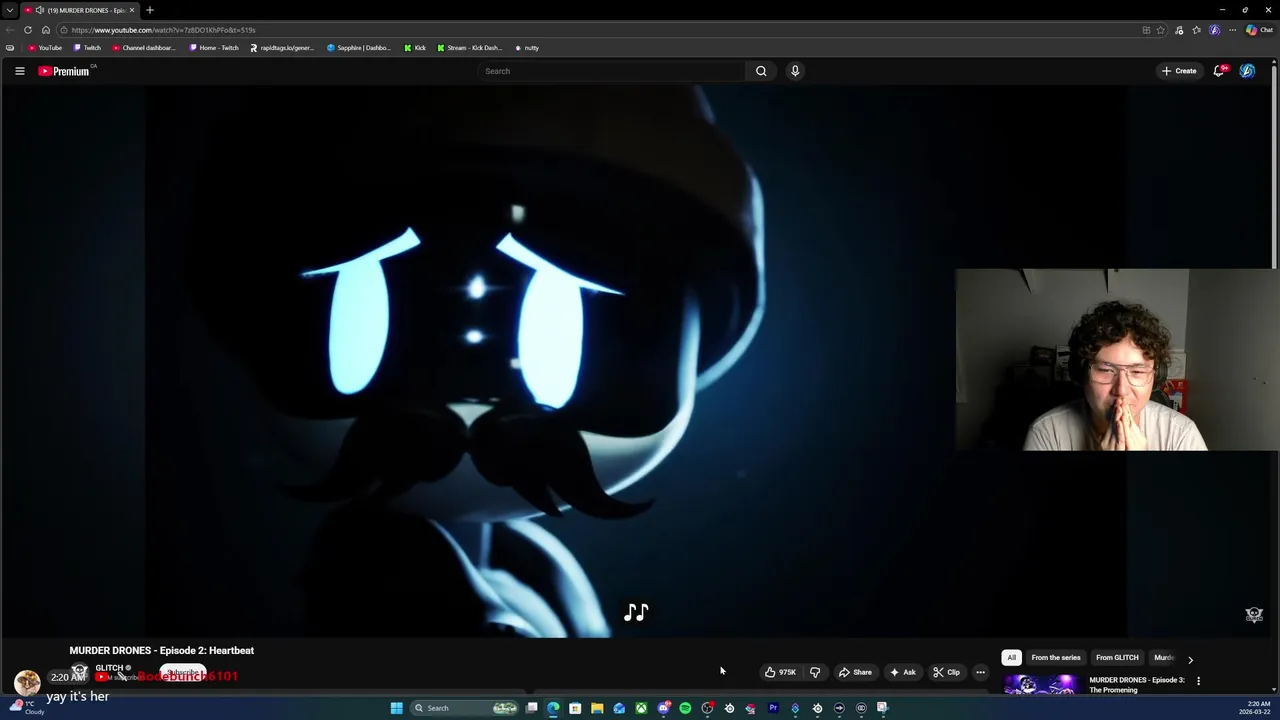Open the Stream - Kick Dashboard bookmark
The image size is (1280, 720).
coord(470,48)
